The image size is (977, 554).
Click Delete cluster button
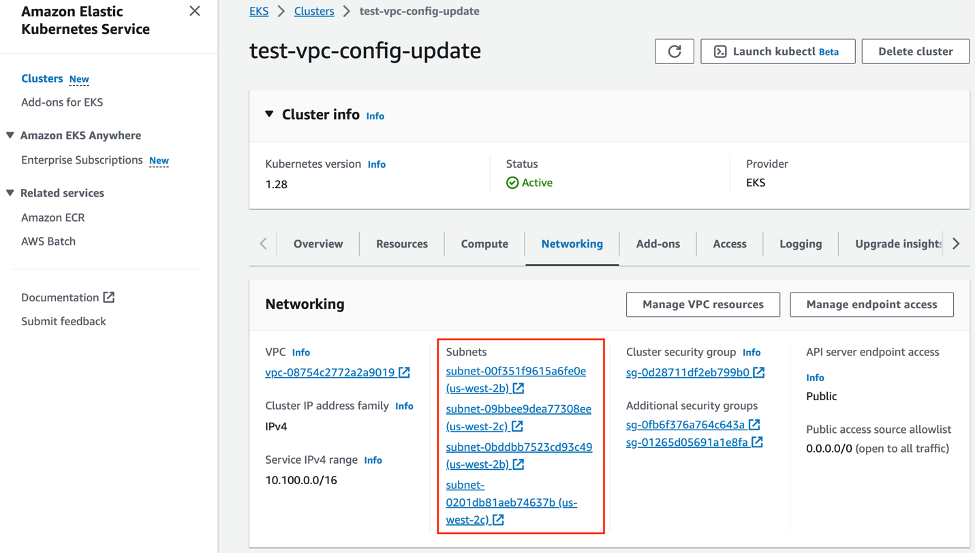(915, 52)
